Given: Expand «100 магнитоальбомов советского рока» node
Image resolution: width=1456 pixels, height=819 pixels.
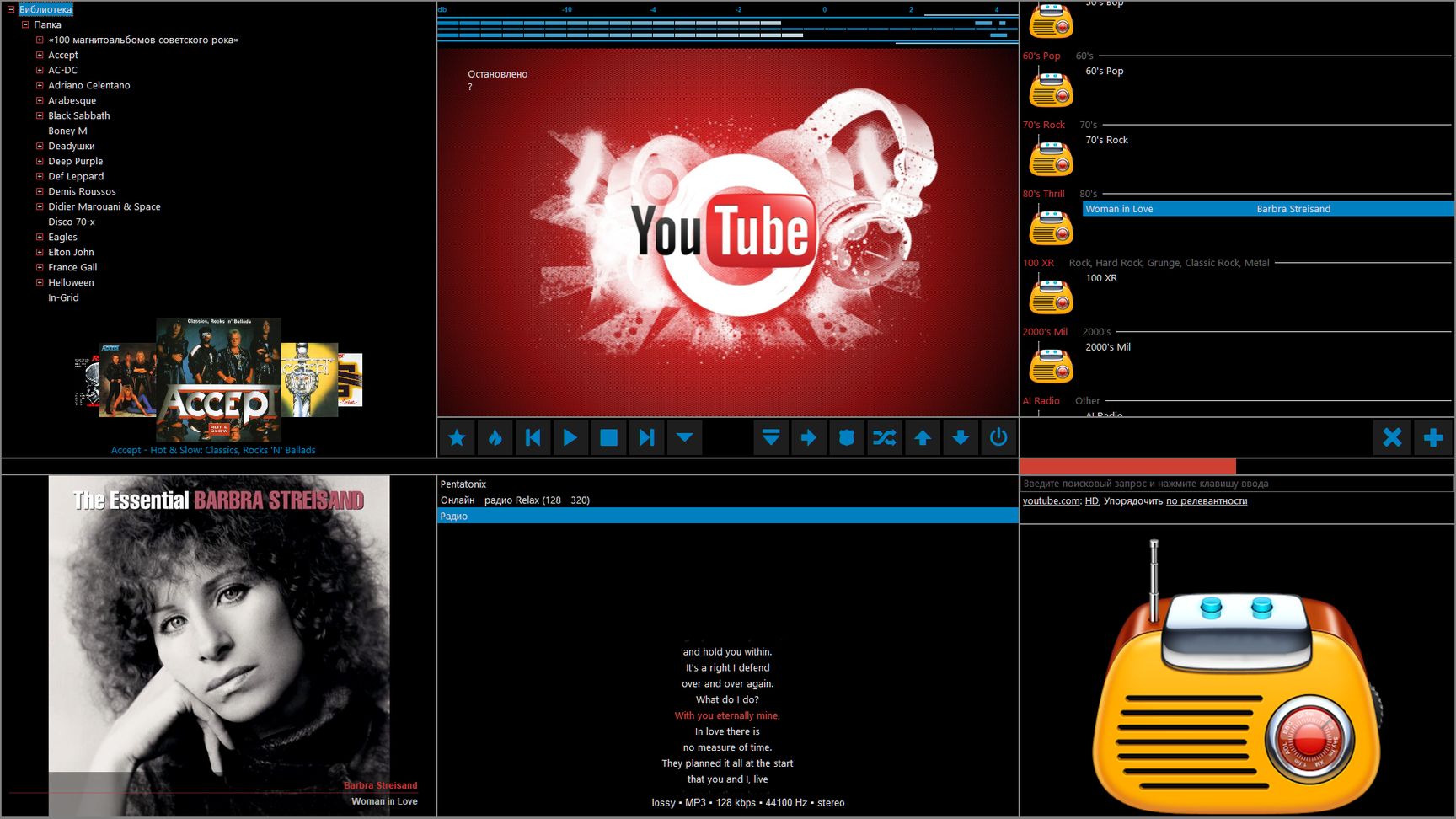Looking at the screenshot, I should [40, 40].
